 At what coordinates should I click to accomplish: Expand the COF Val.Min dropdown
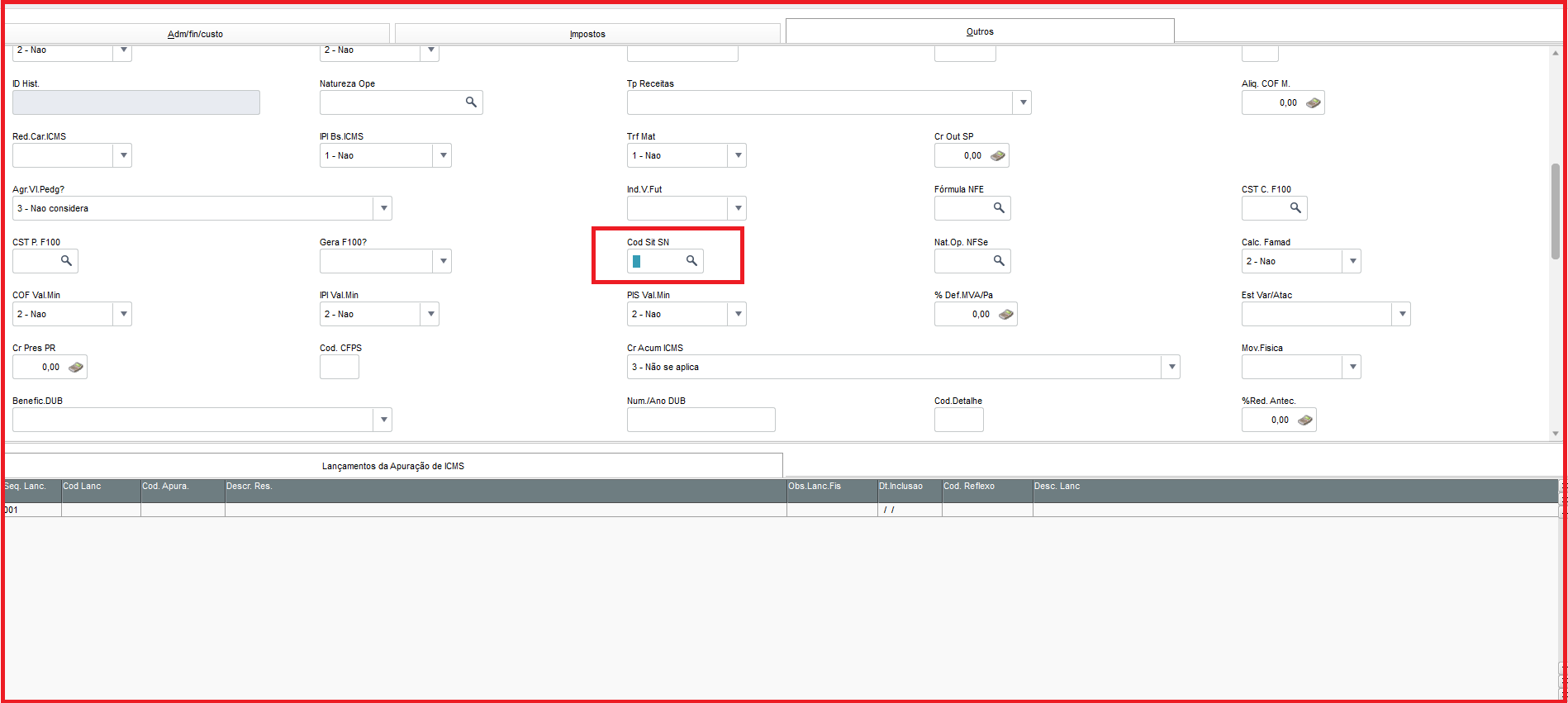pyautogui.click(x=123, y=314)
